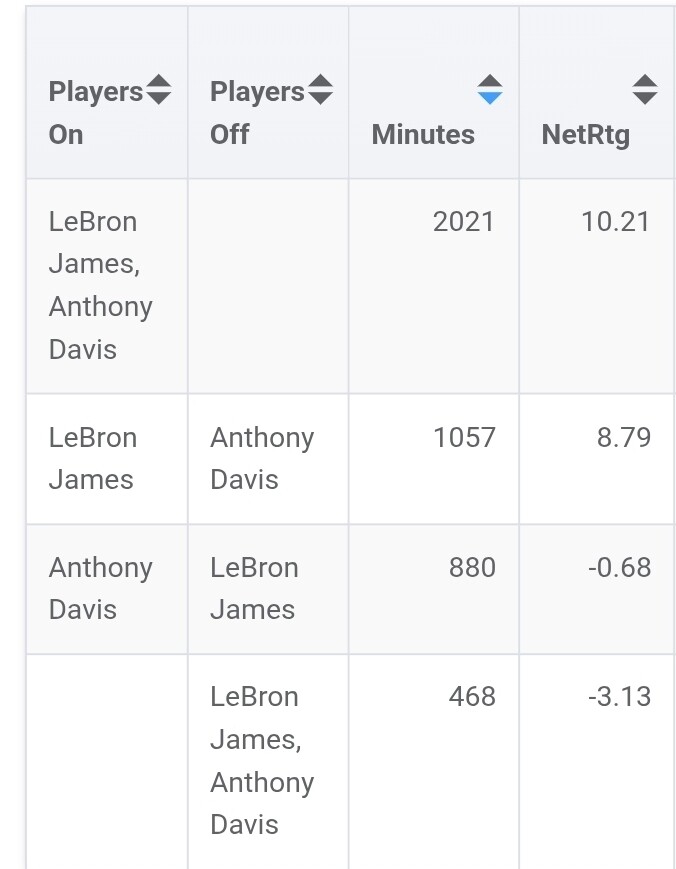This screenshot has height=869, width=676.
Task: Select the Minutes column header label
Action: coord(423,134)
